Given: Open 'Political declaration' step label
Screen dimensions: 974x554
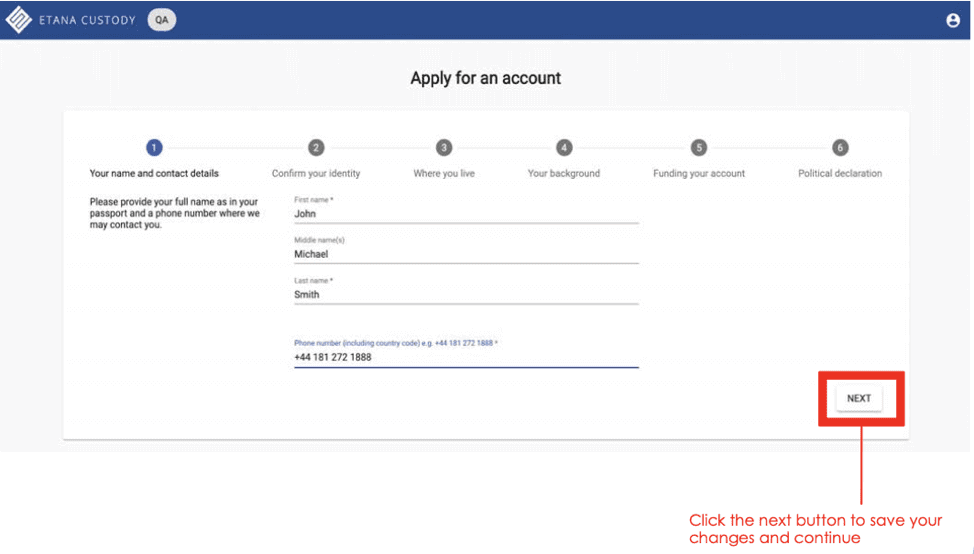Looking at the screenshot, I should point(840,174).
